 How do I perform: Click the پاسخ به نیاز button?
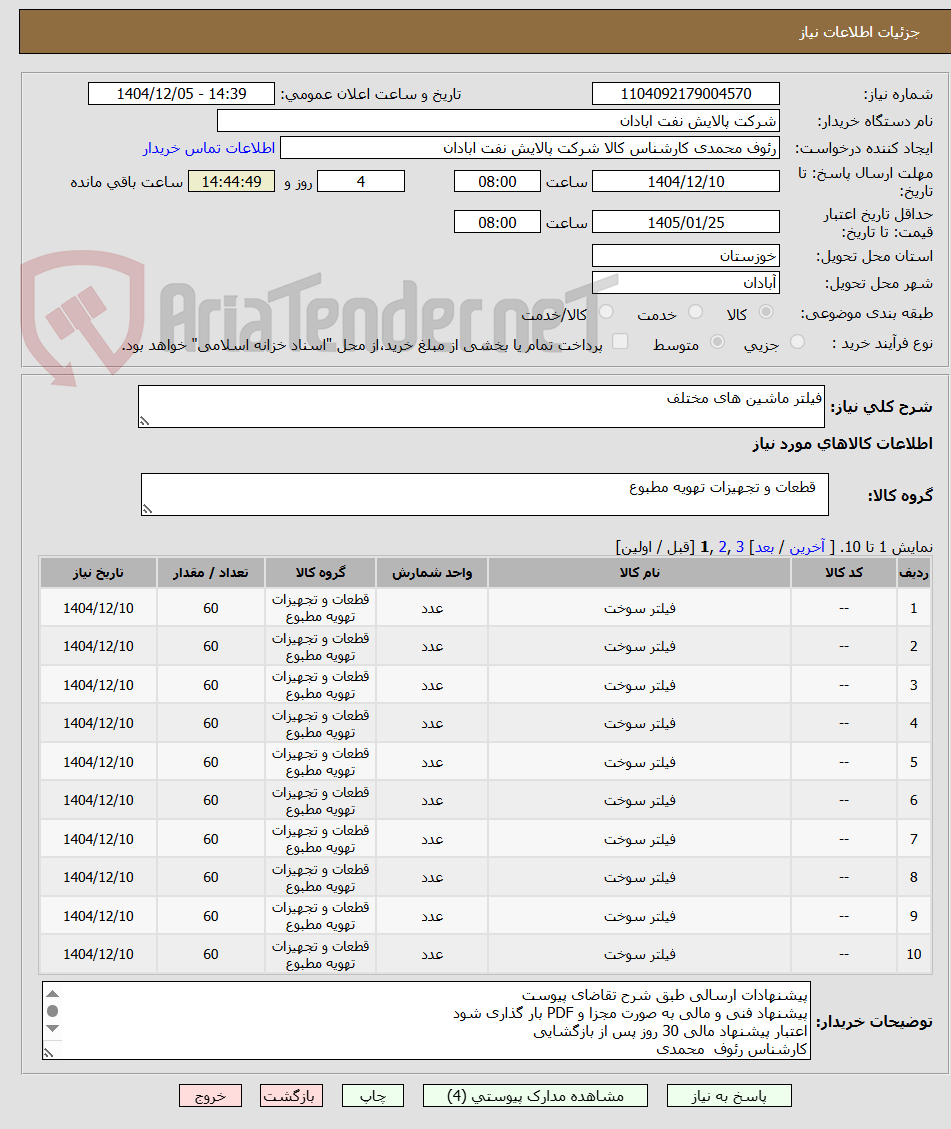729,1096
